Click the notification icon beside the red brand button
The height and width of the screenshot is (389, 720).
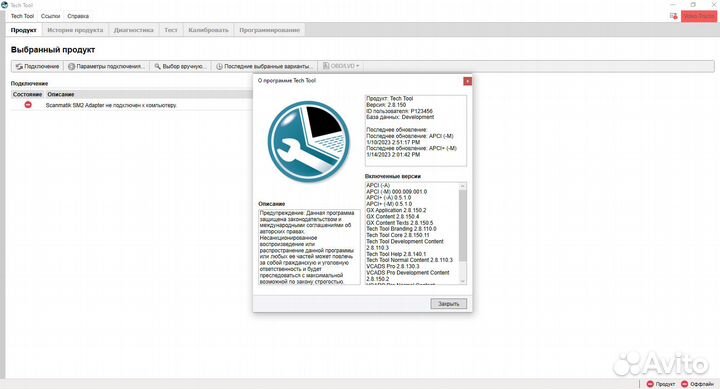pos(673,16)
